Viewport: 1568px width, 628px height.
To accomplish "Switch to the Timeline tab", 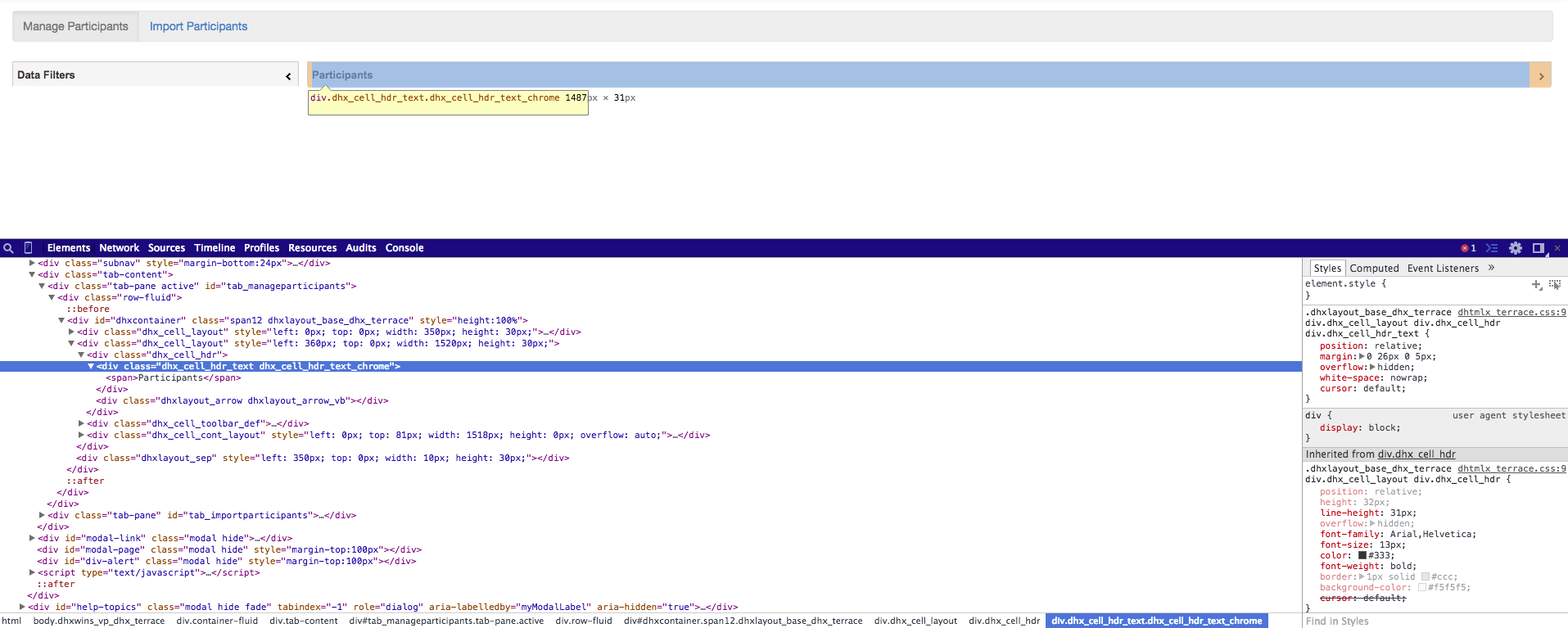I will point(215,248).
